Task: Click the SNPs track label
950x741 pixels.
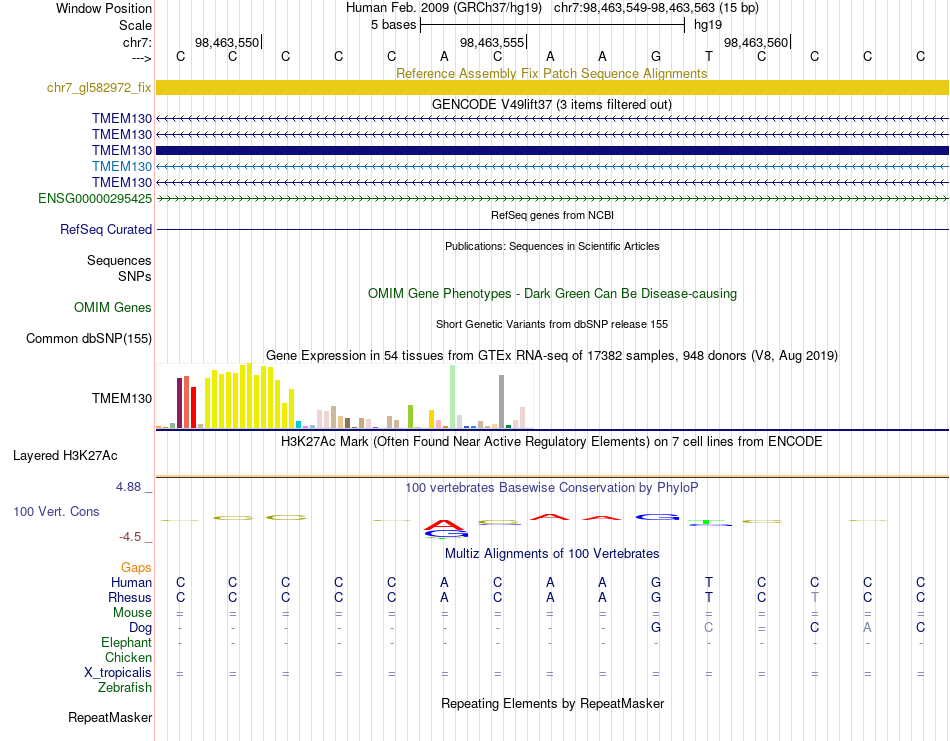Action: [135, 276]
